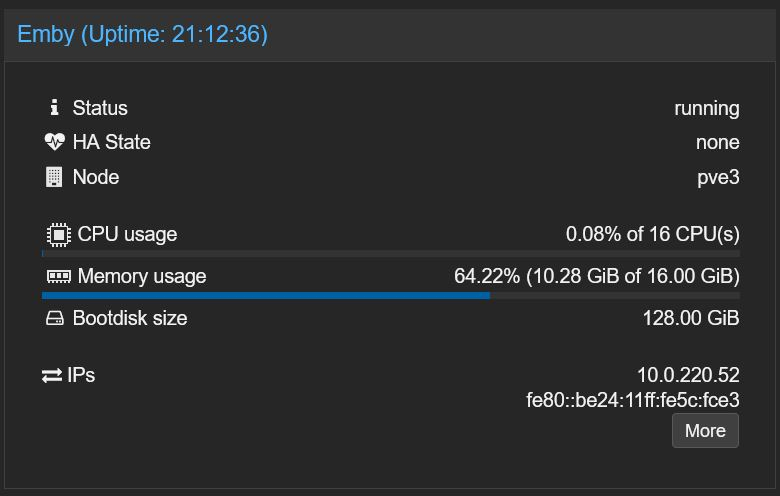Click the Node building icon
Screen dimensions: 780x496
pyautogui.click(x=54, y=177)
